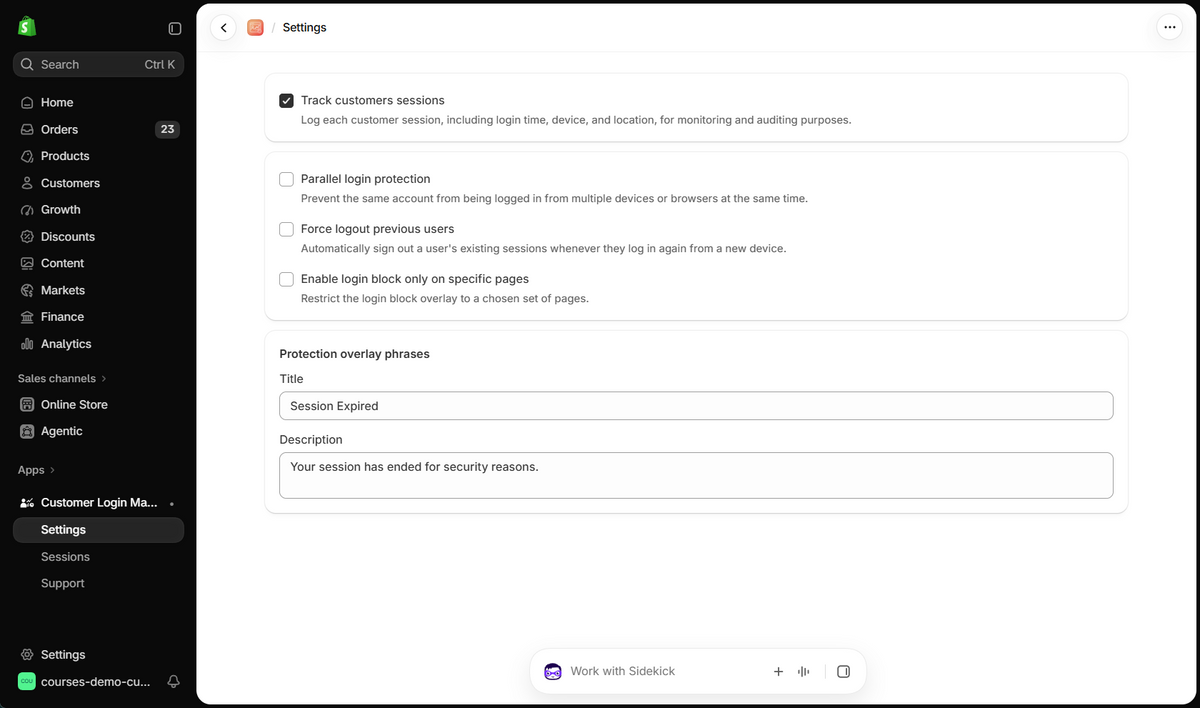Image resolution: width=1200 pixels, height=708 pixels.
Task: Click the Shopify logo icon
Action: click(x=27, y=27)
